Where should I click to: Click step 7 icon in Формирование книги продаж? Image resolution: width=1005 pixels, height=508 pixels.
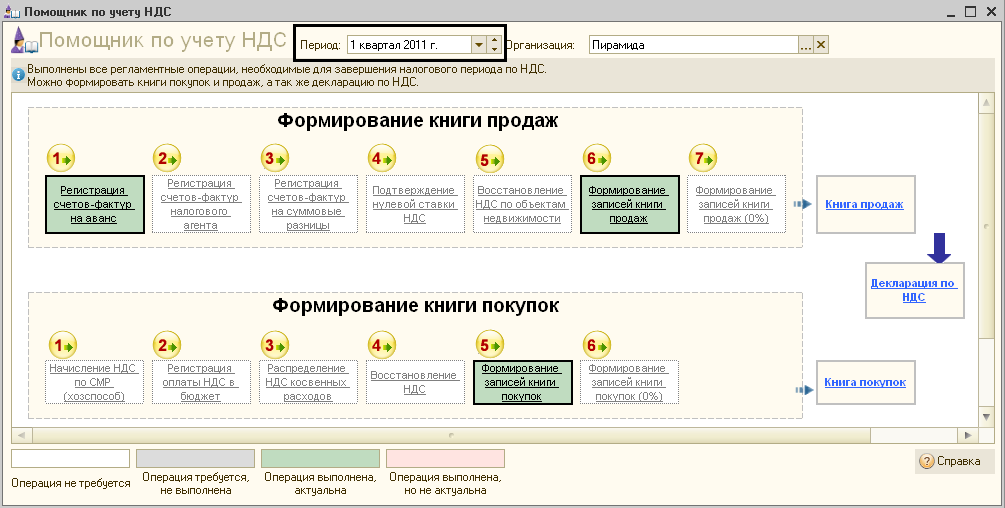coord(703,158)
